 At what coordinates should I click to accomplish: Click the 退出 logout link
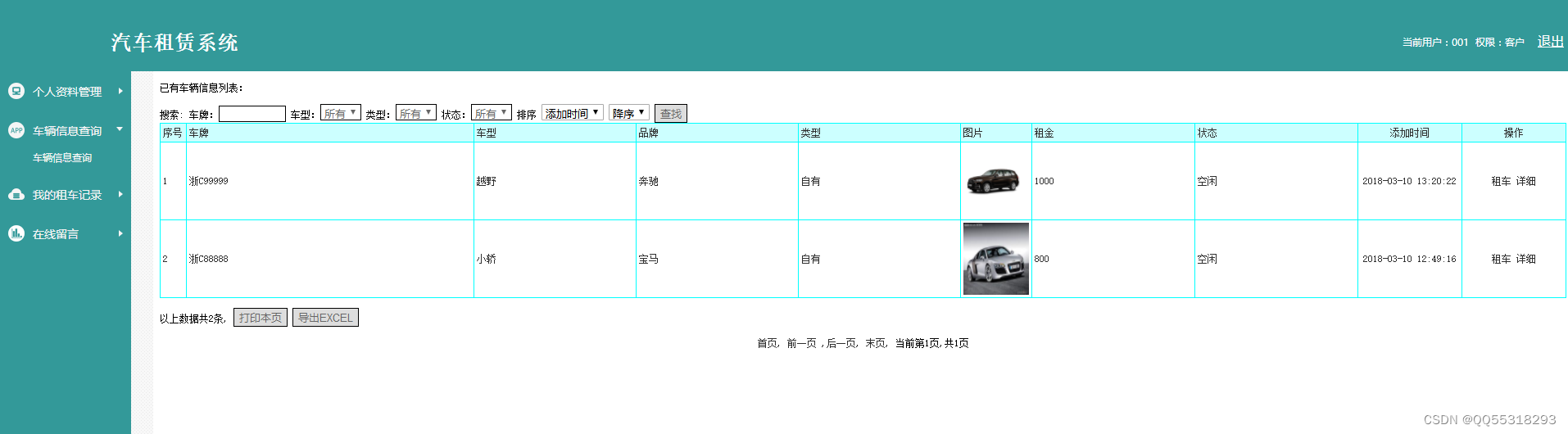click(1550, 42)
